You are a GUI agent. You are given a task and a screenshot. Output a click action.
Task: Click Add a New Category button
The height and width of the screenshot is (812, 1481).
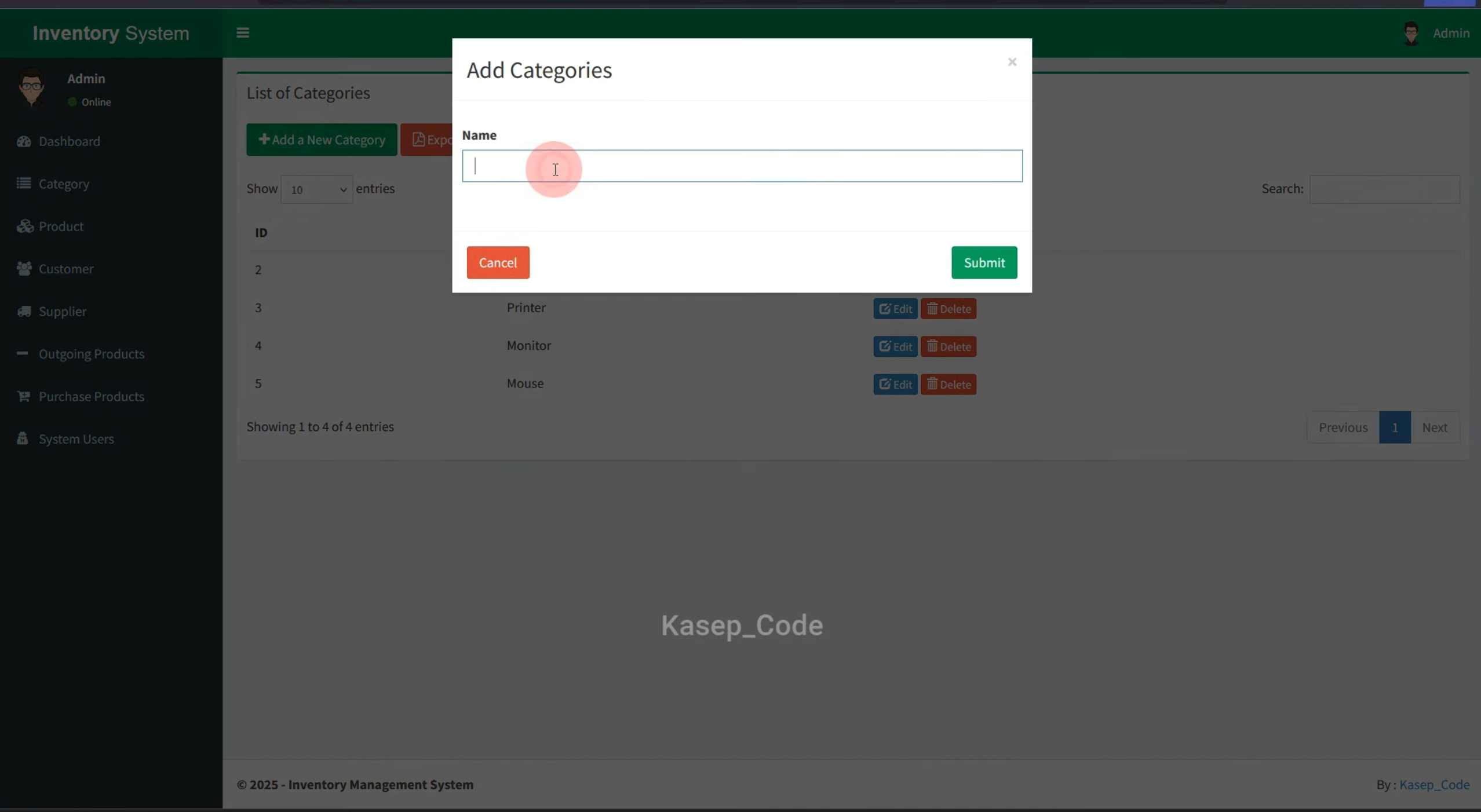[322, 140]
